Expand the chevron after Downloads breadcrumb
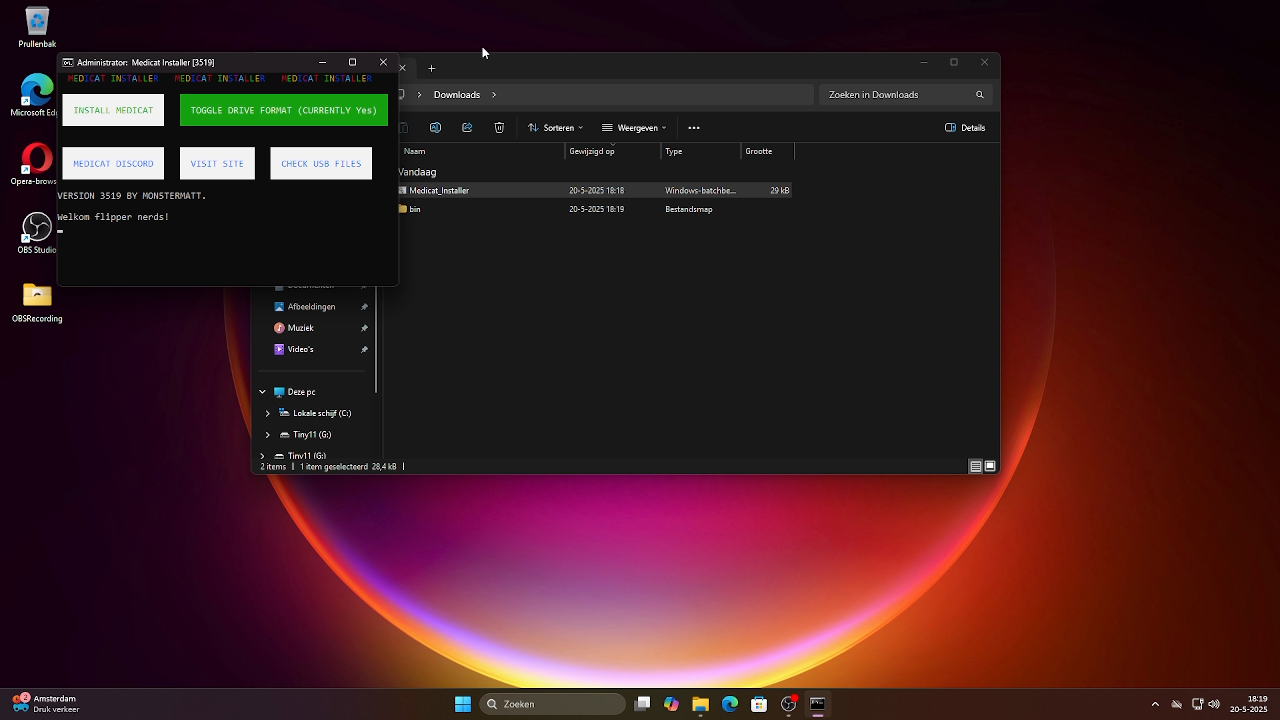The height and width of the screenshot is (720, 1280). (494, 95)
